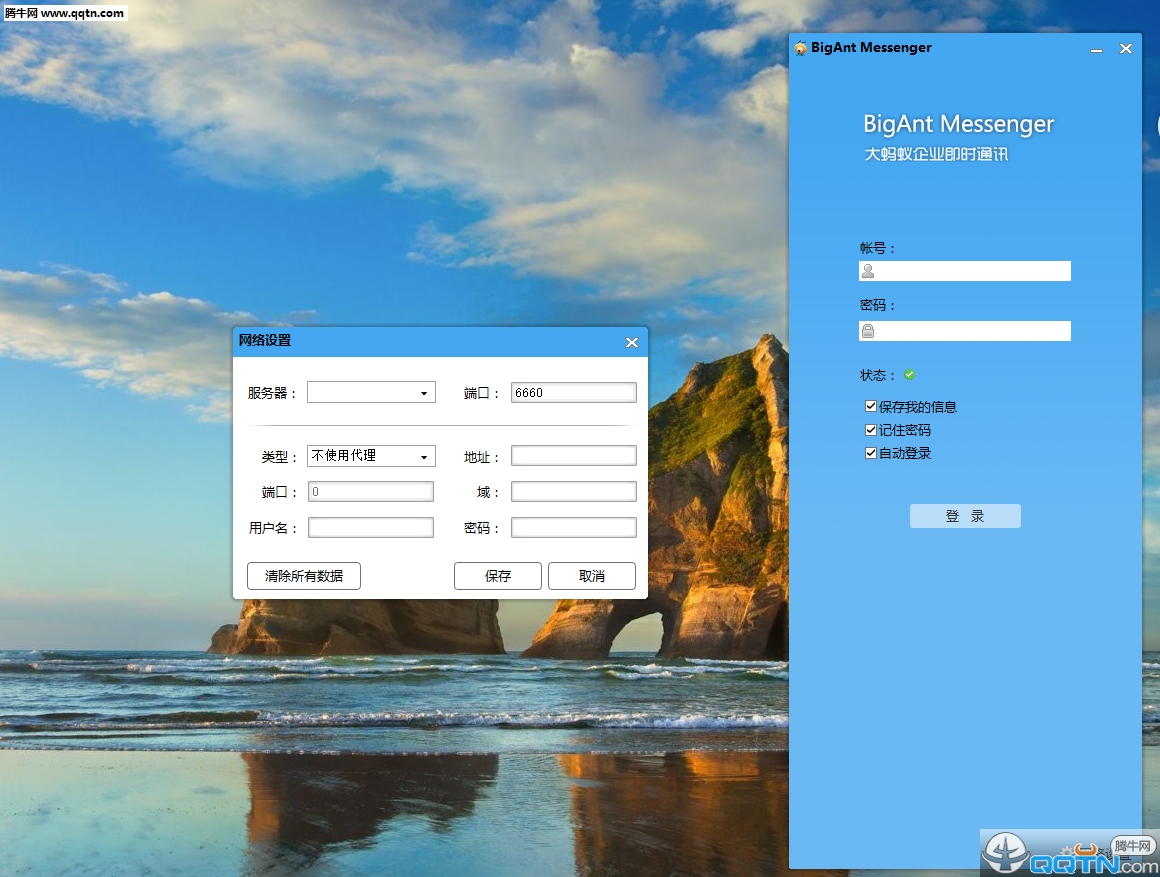Uncheck the 记住密码 checkbox
This screenshot has height=877, width=1160.
[x=871, y=430]
